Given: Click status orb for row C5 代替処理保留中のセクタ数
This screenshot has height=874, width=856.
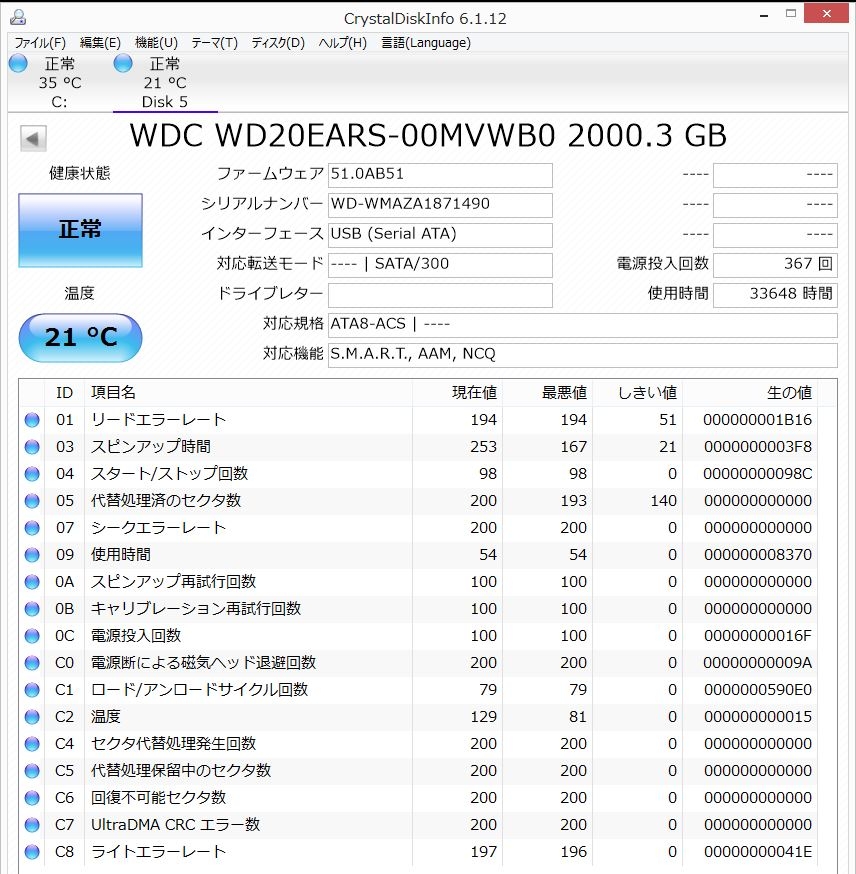Looking at the screenshot, I should point(32,770).
